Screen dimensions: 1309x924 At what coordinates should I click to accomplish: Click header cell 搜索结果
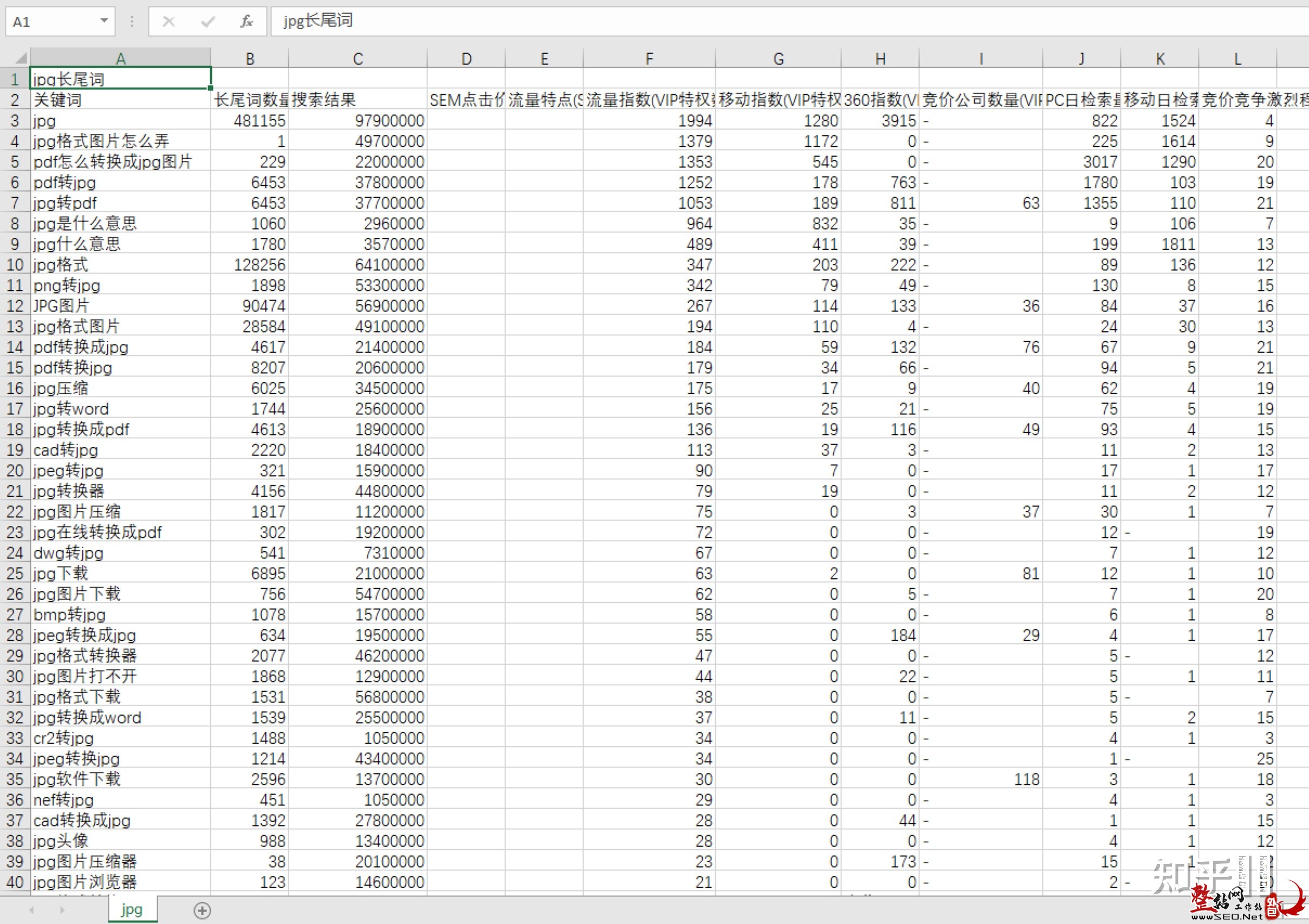[x=358, y=100]
